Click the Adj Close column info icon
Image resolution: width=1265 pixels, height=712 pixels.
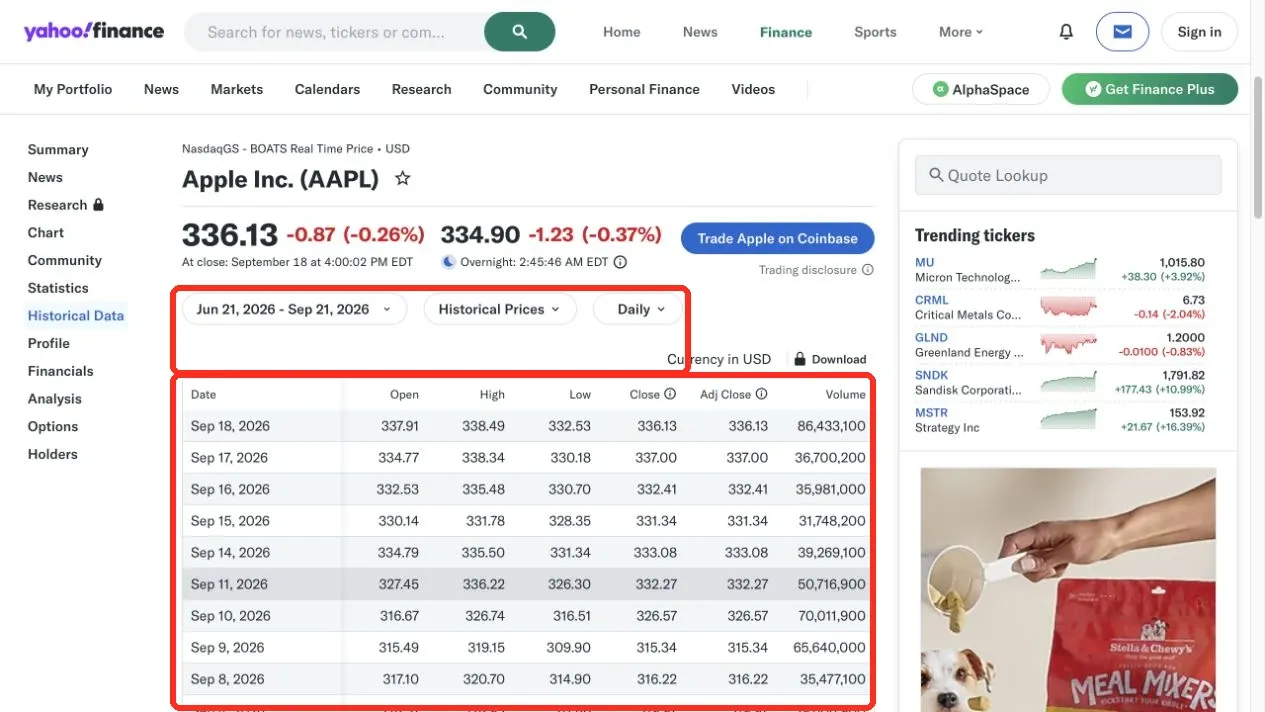pos(761,394)
